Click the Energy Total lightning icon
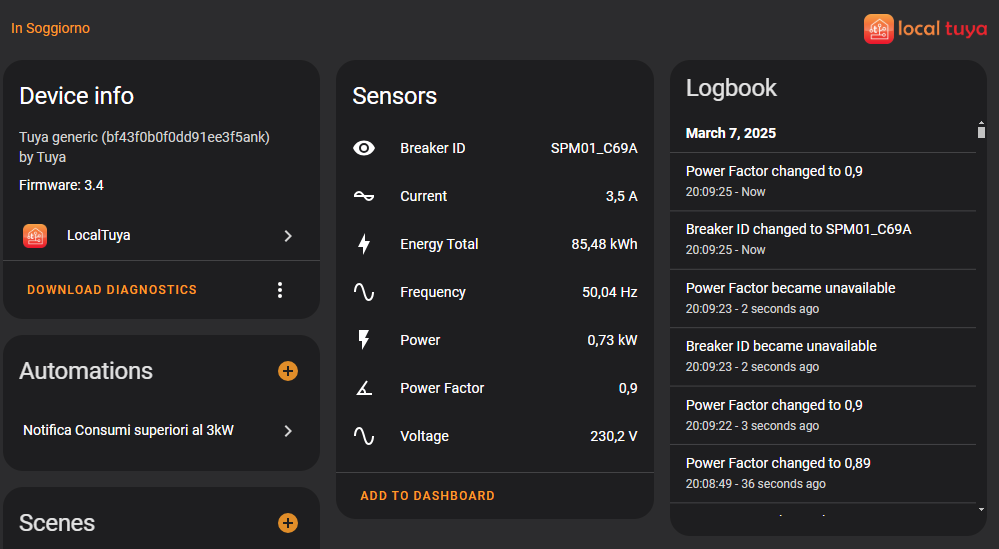This screenshot has width=999, height=549. pyautogui.click(x=364, y=244)
